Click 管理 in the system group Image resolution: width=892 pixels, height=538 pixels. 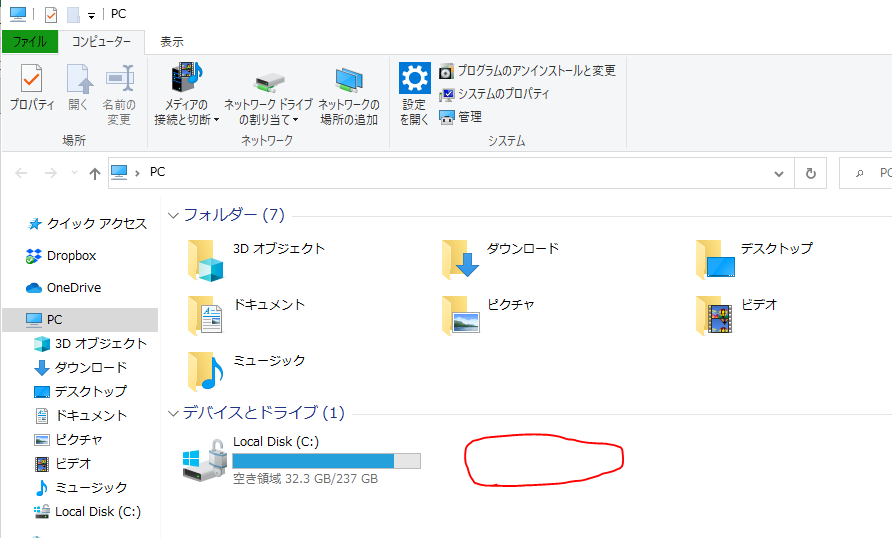click(x=461, y=117)
